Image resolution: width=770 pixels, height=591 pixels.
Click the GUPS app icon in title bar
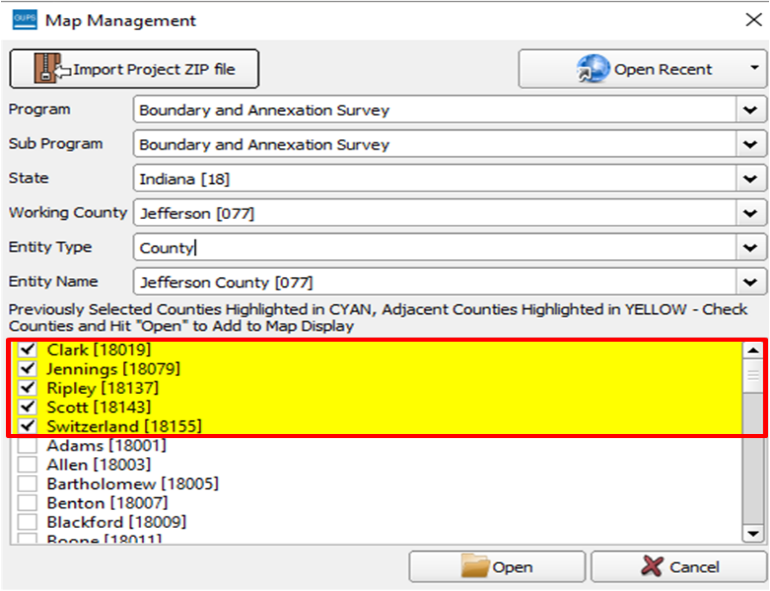pos(25,20)
